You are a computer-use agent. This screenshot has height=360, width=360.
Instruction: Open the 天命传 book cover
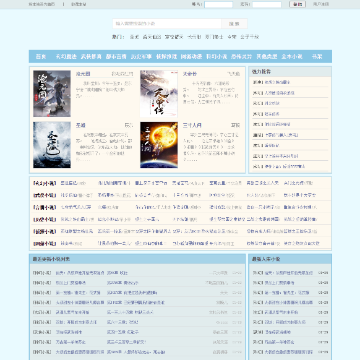click(x=159, y=94)
